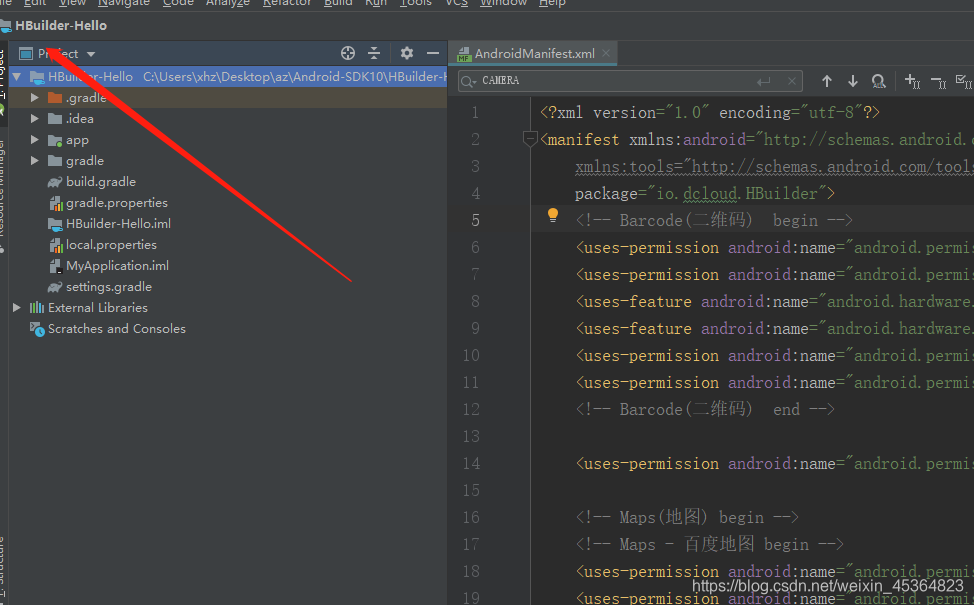Click the new line icon in search field
The height and width of the screenshot is (605, 974).
(x=764, y=81)
